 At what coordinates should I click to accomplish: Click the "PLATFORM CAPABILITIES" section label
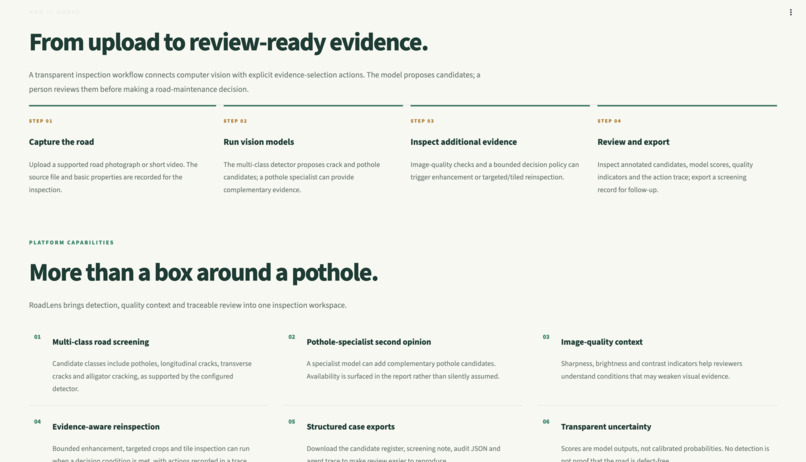71,243
